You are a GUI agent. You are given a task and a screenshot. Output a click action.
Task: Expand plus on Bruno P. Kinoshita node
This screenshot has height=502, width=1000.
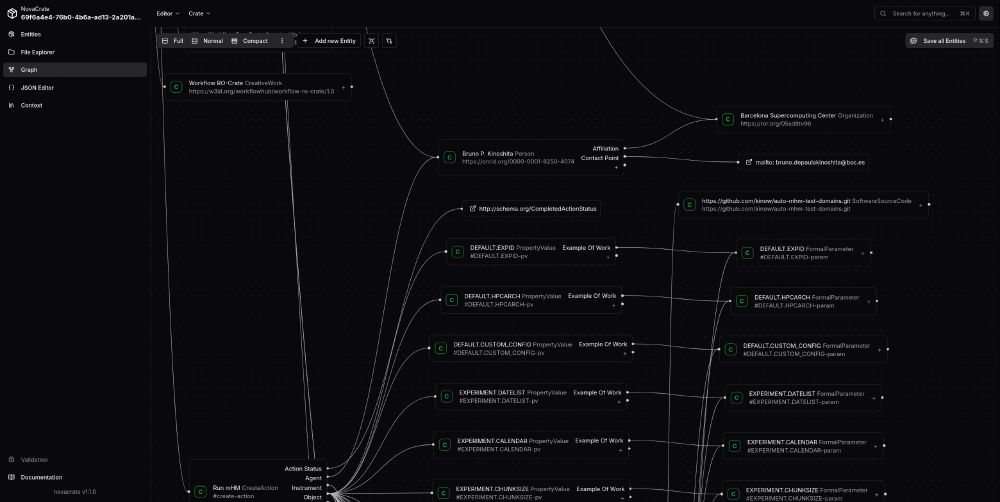pyautogui.click(x=616, y=167)
